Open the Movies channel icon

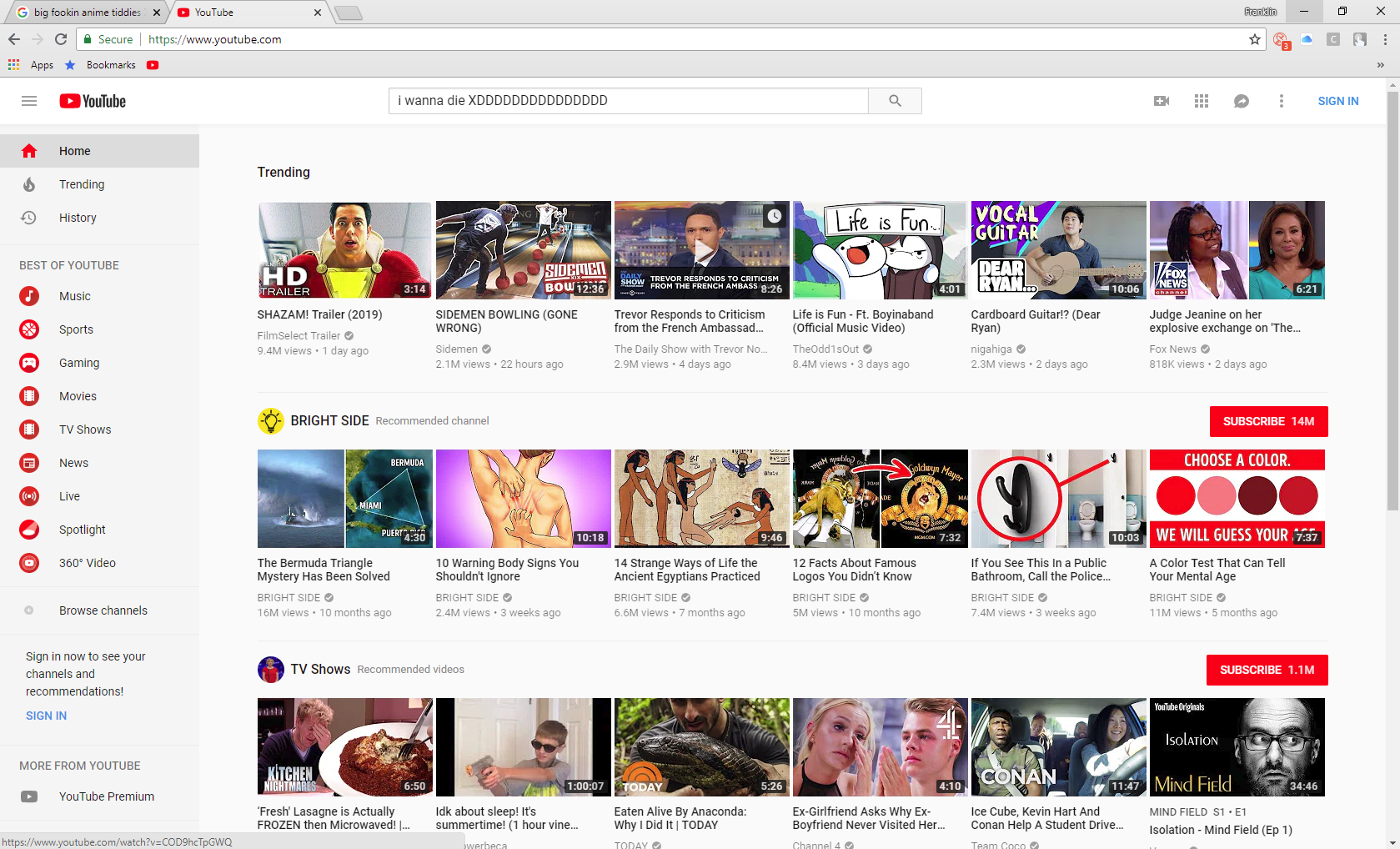(x=29, y=396)
